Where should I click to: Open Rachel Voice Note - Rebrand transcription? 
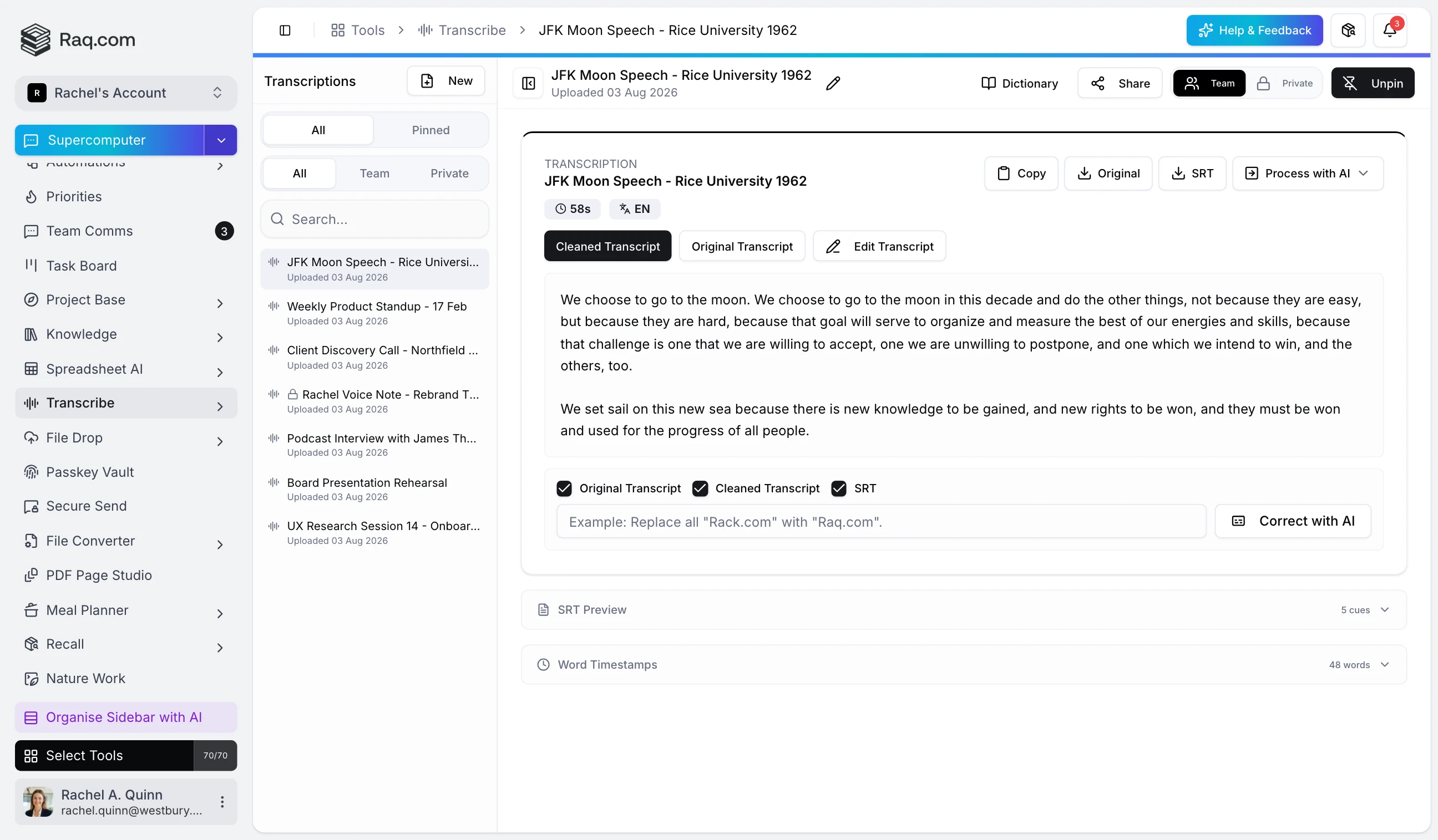coord(374,401)
